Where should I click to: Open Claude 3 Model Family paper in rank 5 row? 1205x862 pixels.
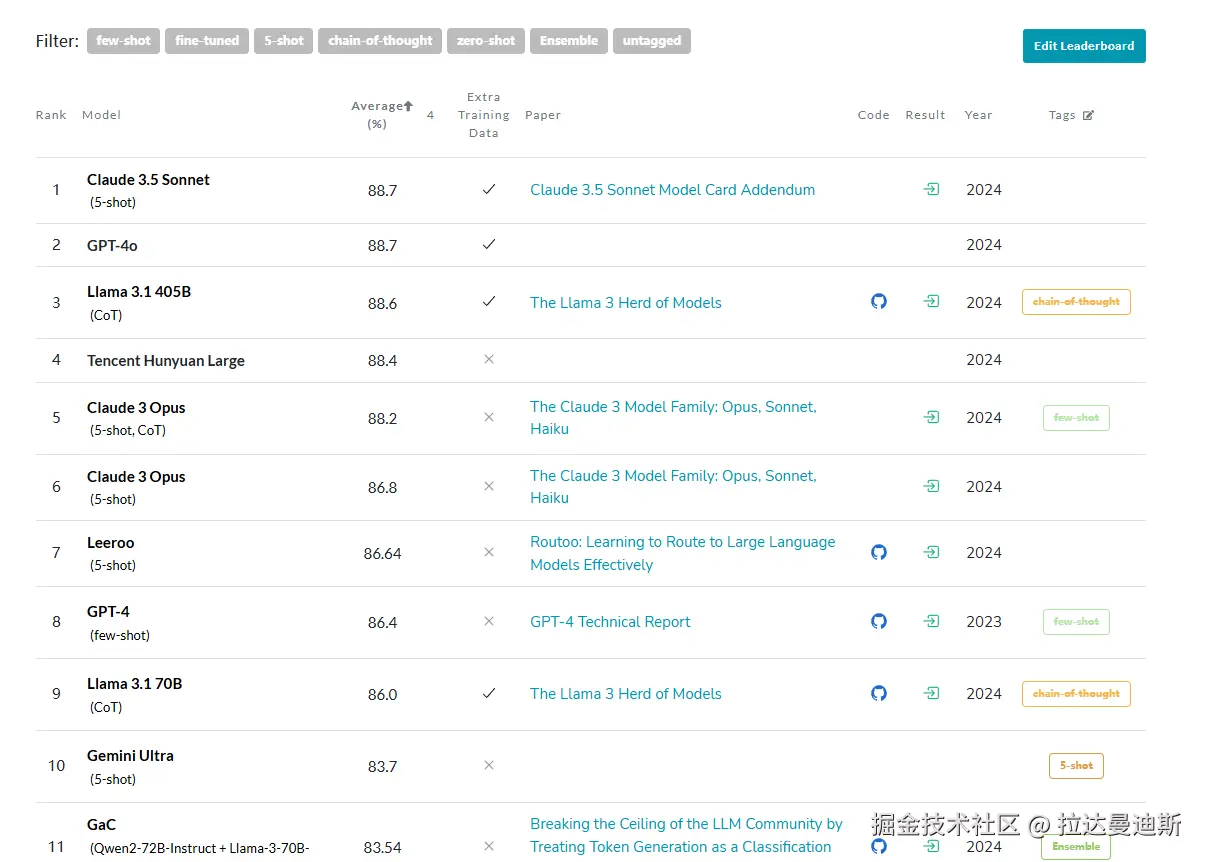coord(673,418)
